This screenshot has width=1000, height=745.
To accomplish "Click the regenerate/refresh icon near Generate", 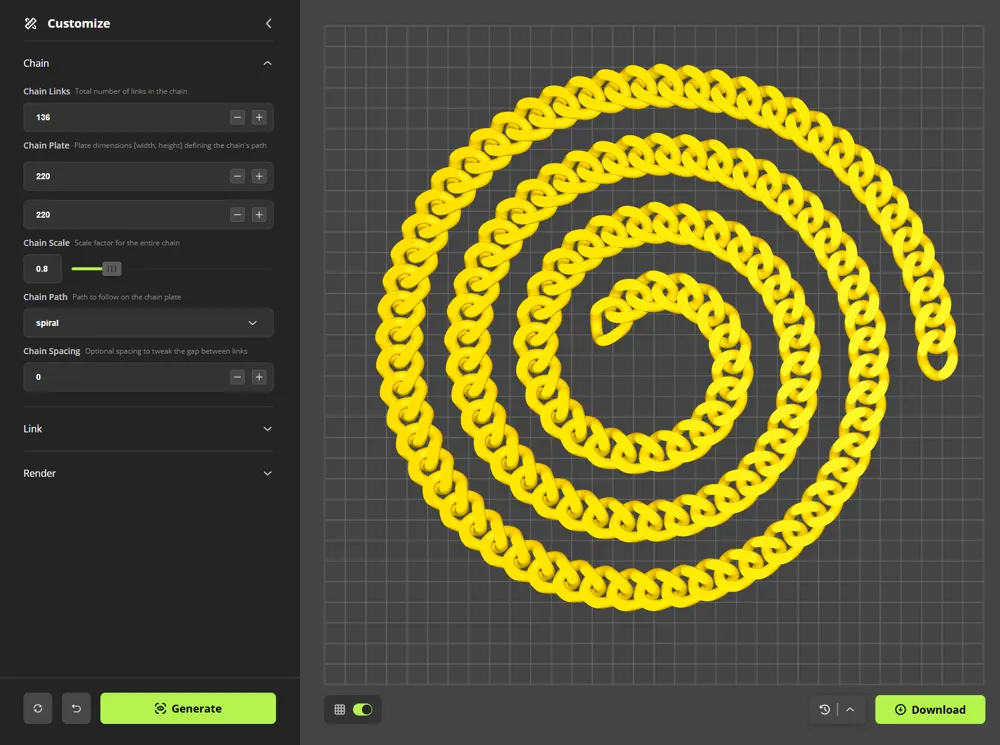I will click(x=37, y=708).
